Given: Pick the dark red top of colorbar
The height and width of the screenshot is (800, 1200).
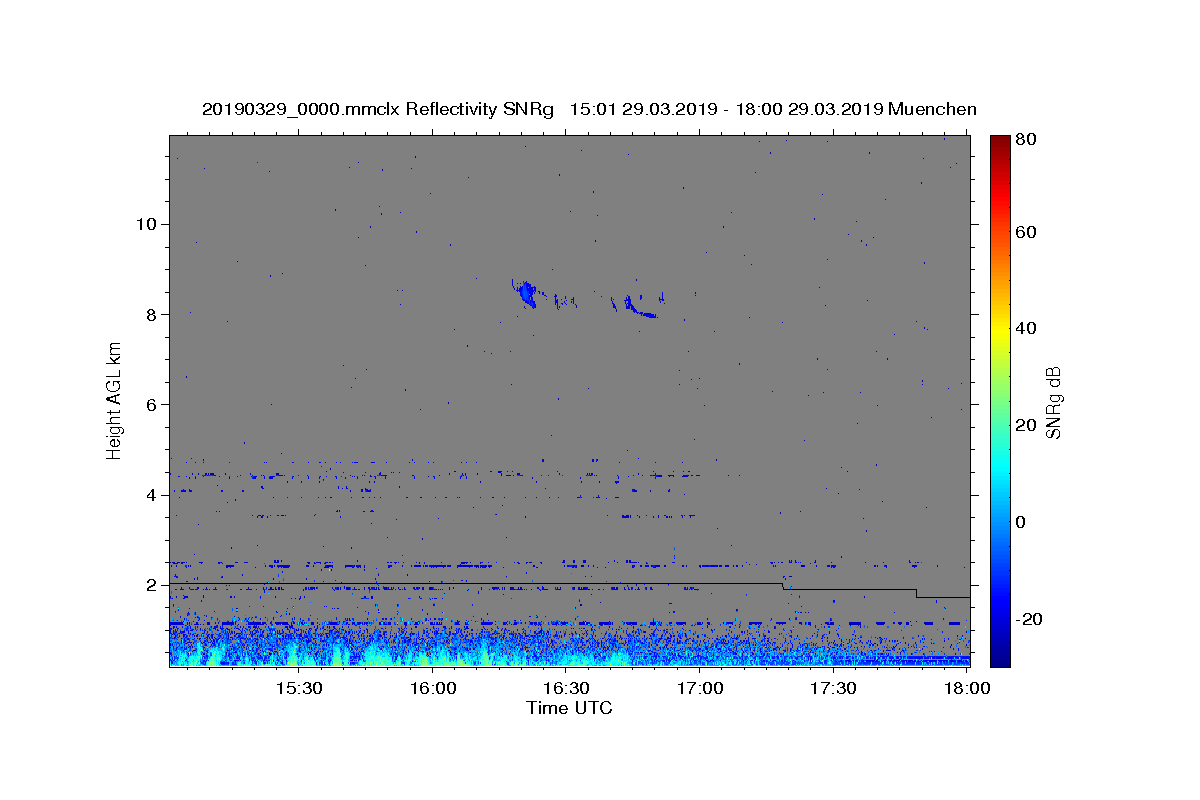Looking at the screenshot, I should tap(1000, 142).
